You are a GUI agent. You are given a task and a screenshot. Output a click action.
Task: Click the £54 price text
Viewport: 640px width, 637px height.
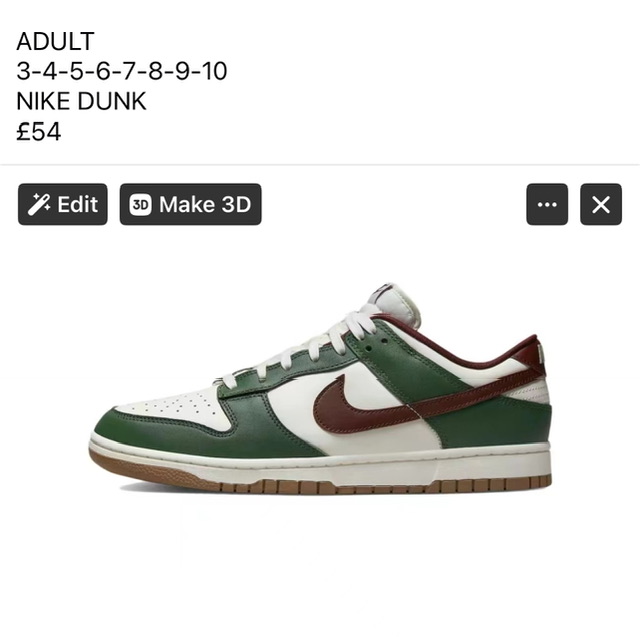pos(39,131)
